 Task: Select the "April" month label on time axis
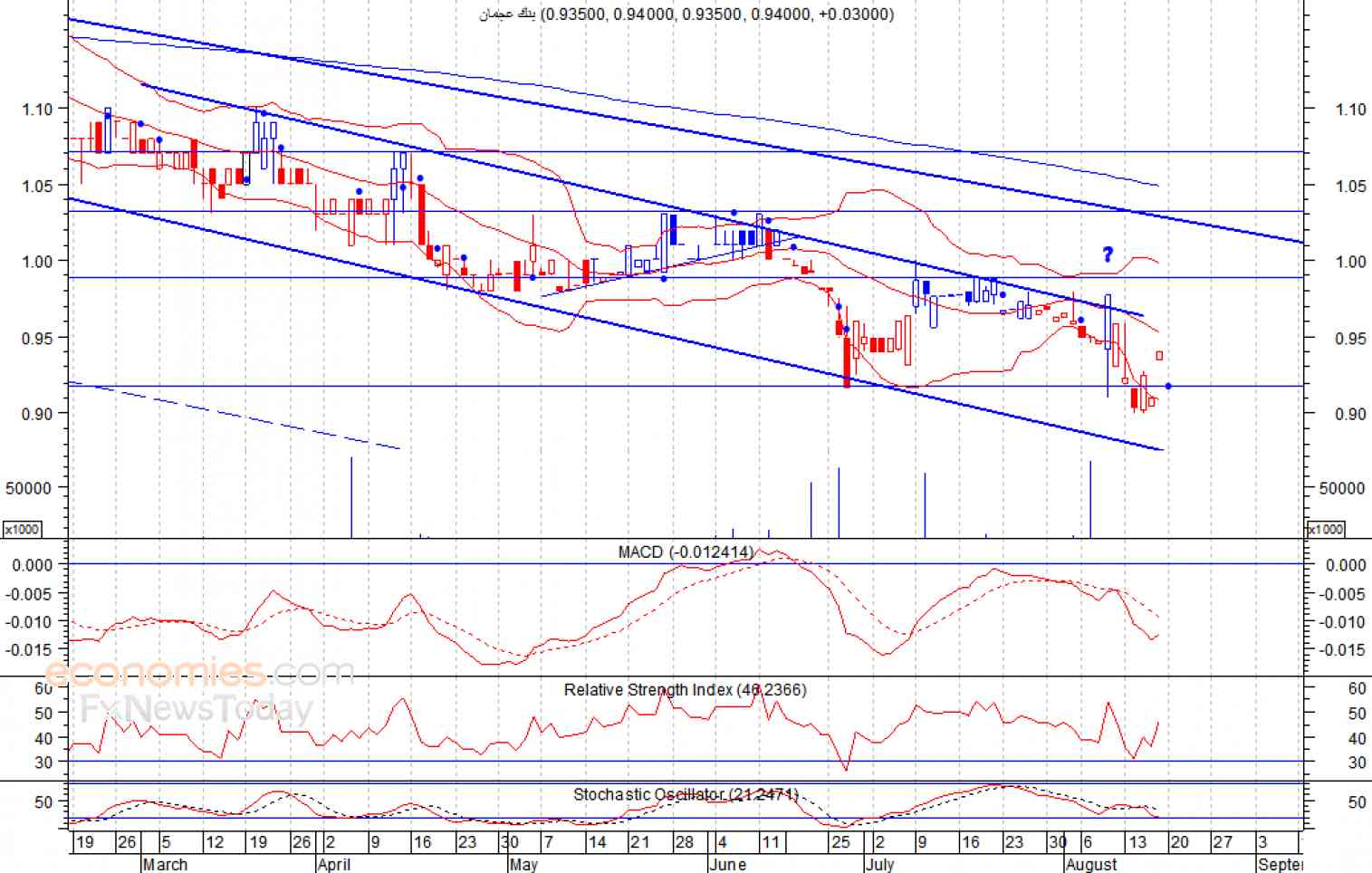pos(334,864)
